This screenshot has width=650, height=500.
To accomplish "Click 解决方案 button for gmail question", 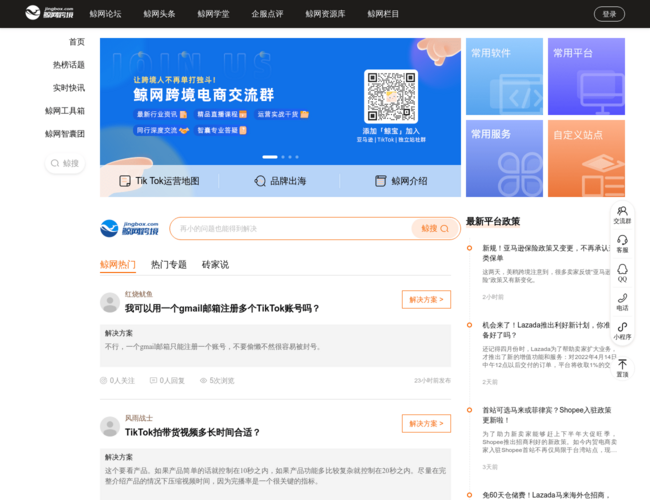I will [426, 299].
